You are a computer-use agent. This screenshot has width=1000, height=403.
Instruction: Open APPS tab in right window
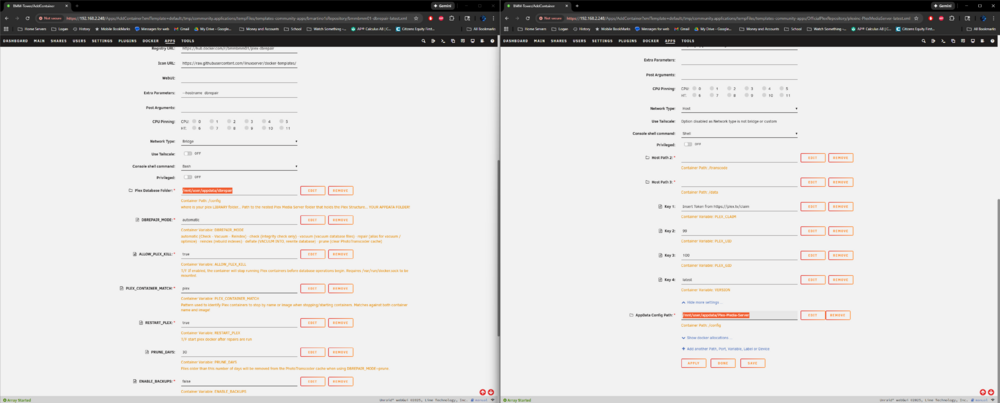[670, 41]
